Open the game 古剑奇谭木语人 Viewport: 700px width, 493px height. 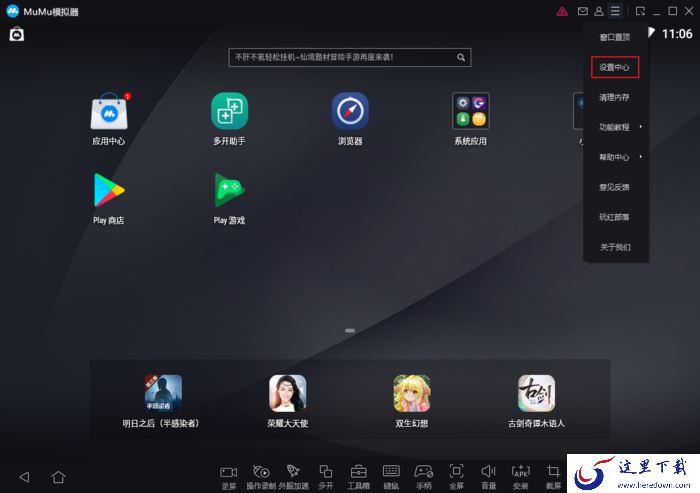536,393
